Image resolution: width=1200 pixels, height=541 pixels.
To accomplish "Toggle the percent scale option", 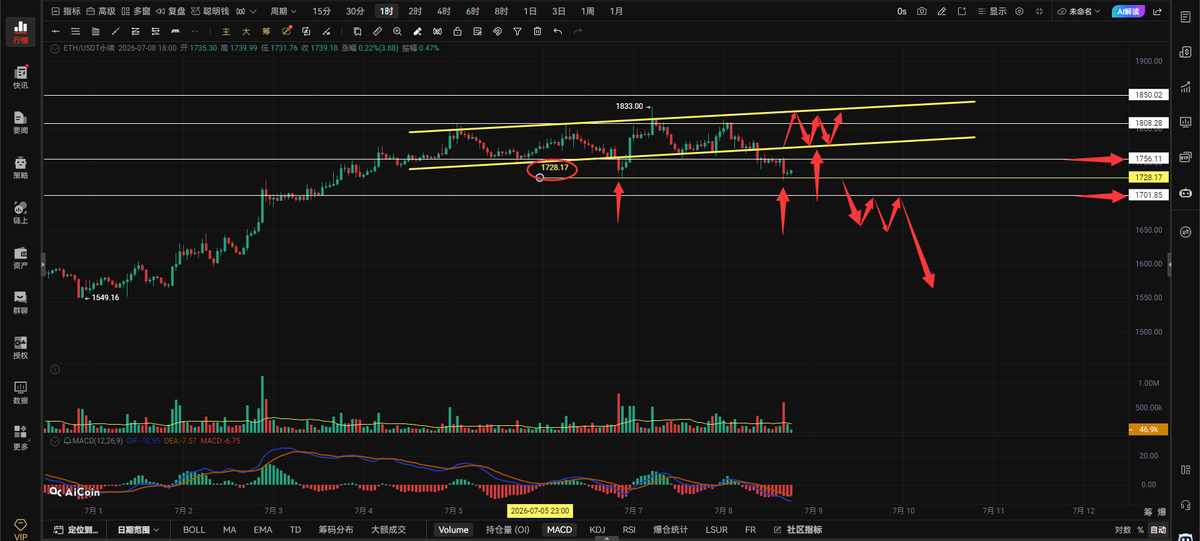I will (1139, 530).
